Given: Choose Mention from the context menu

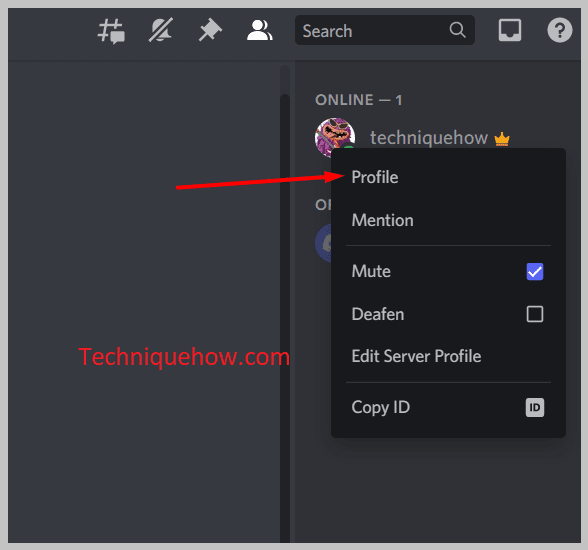Looking at the screenshot, I should point(448,220).
